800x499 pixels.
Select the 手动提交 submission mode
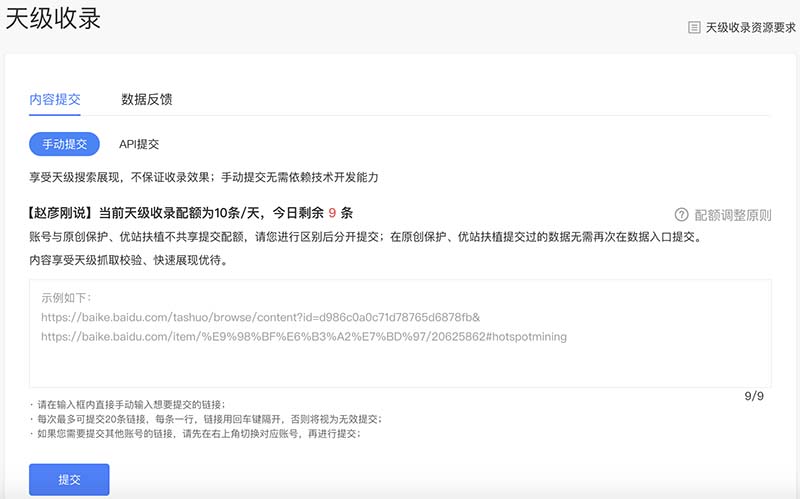[65, 144]
